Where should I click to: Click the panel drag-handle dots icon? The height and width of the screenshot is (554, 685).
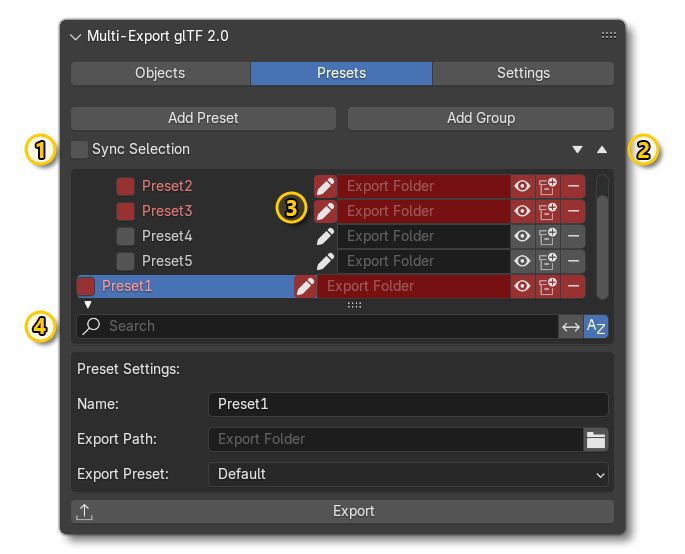(x=609, y=35)
